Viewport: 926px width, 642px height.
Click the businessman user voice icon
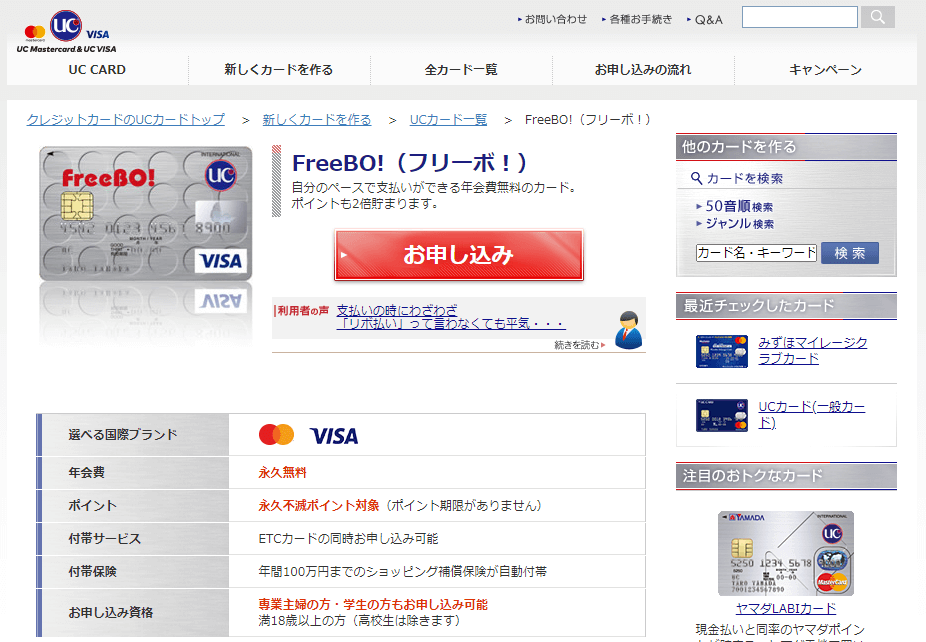tap(628, 330)
